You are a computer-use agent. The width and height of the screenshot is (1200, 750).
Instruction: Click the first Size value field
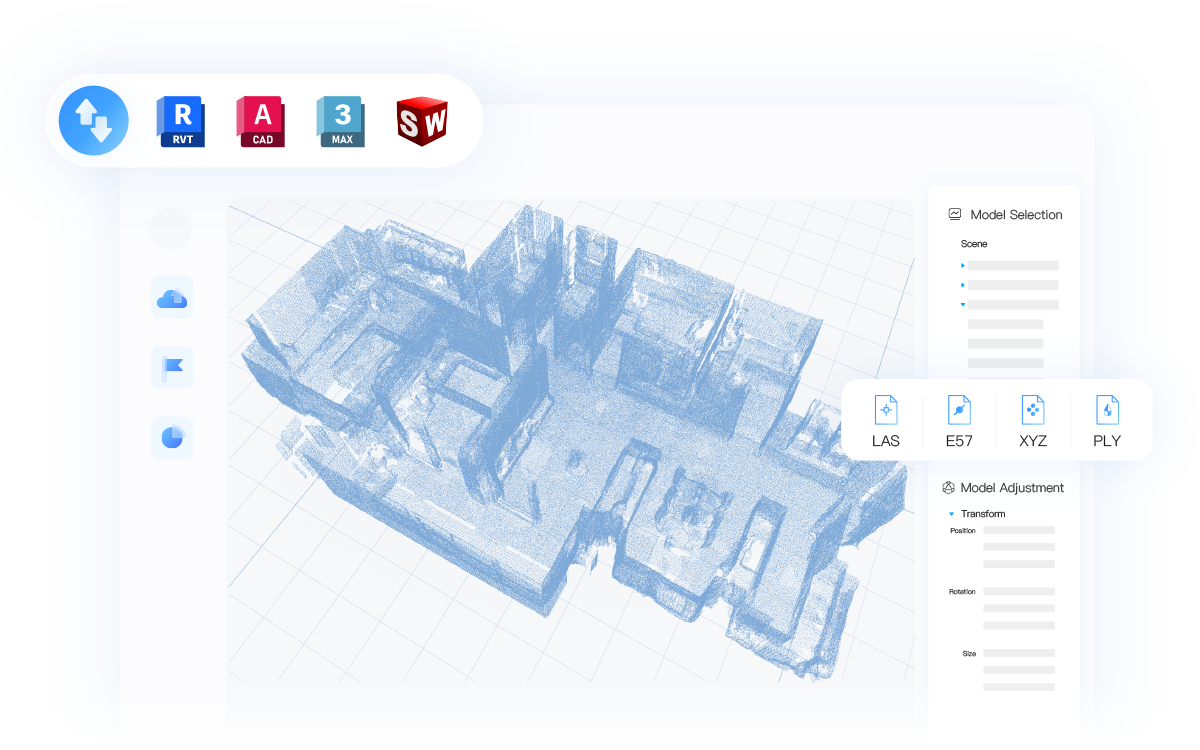coord(1019,653)
